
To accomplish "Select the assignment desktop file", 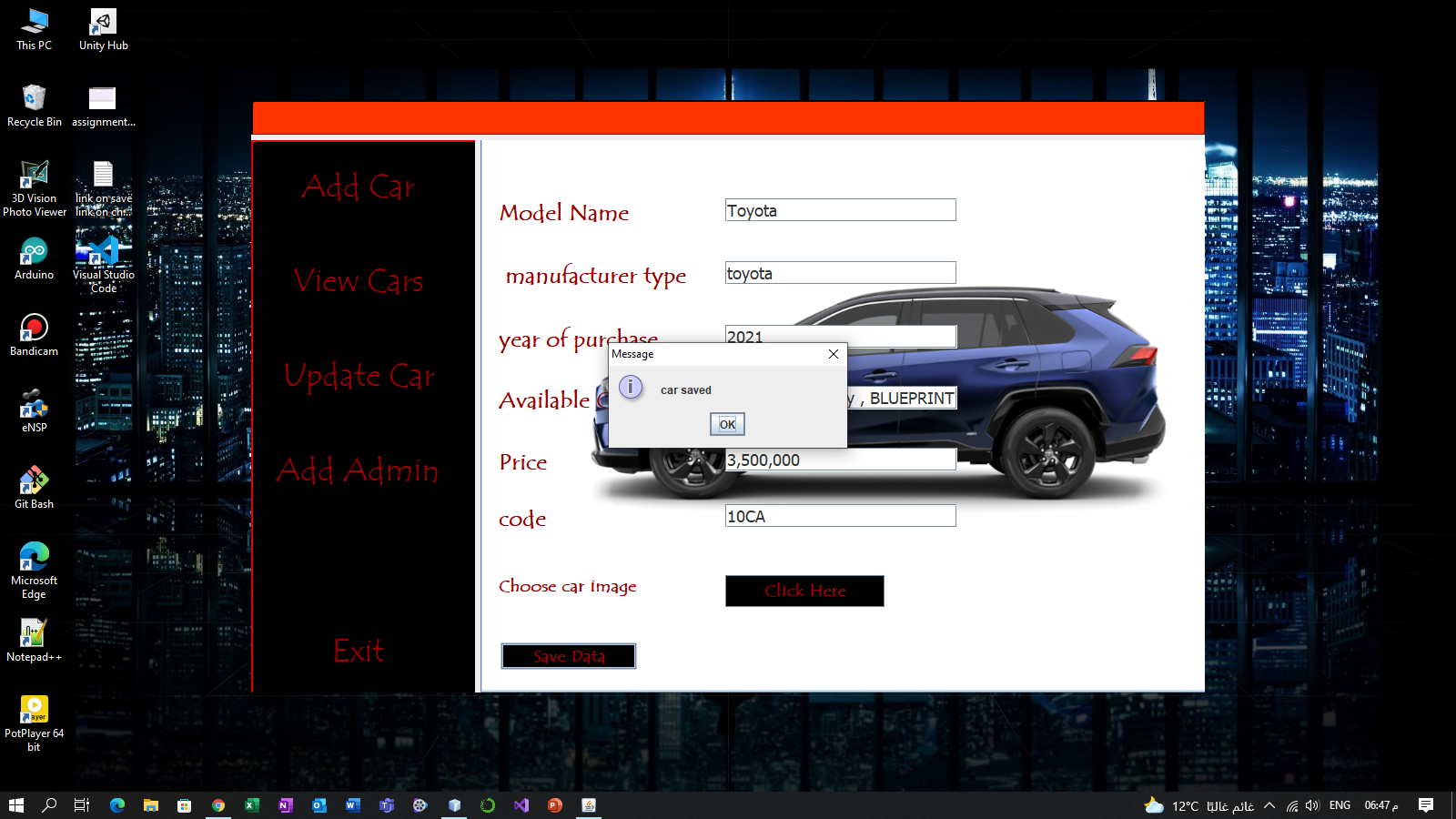I will [103, 106].
